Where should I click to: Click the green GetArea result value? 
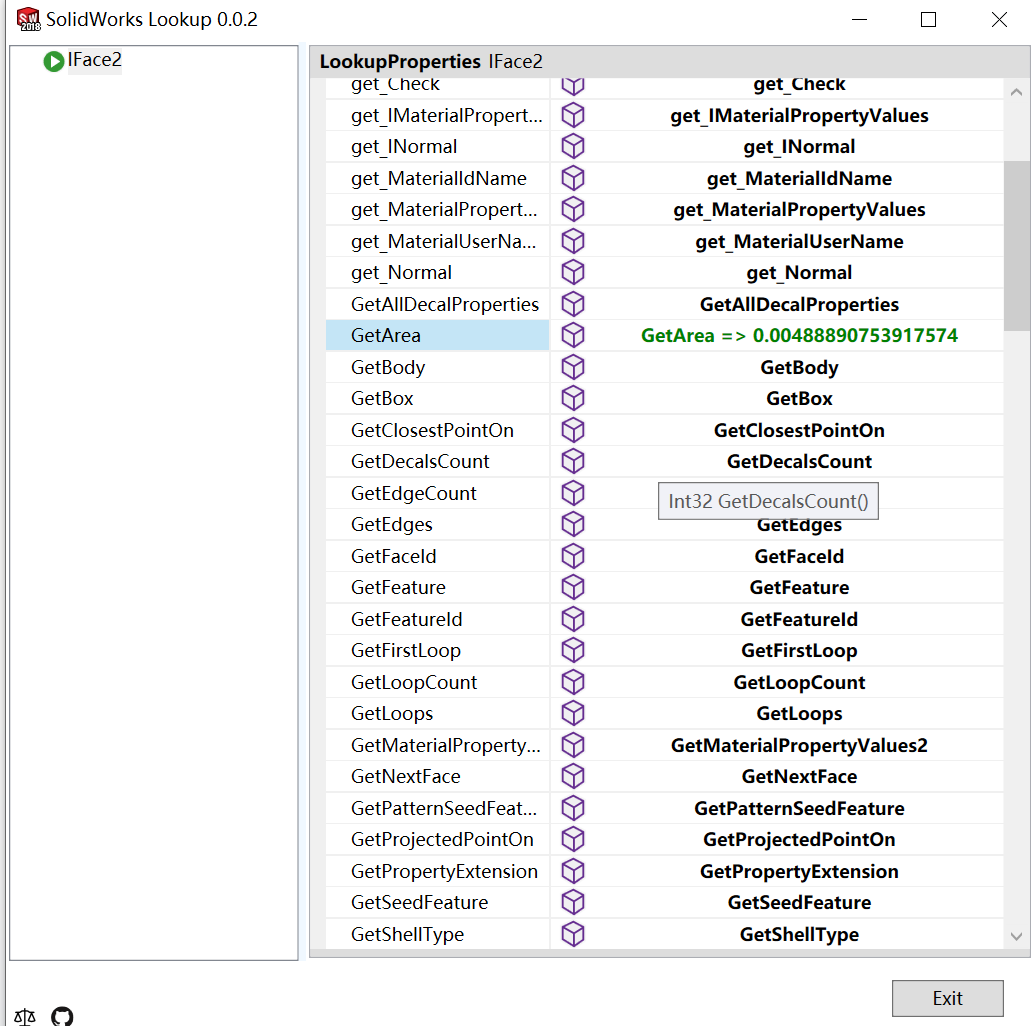[799, 335]
